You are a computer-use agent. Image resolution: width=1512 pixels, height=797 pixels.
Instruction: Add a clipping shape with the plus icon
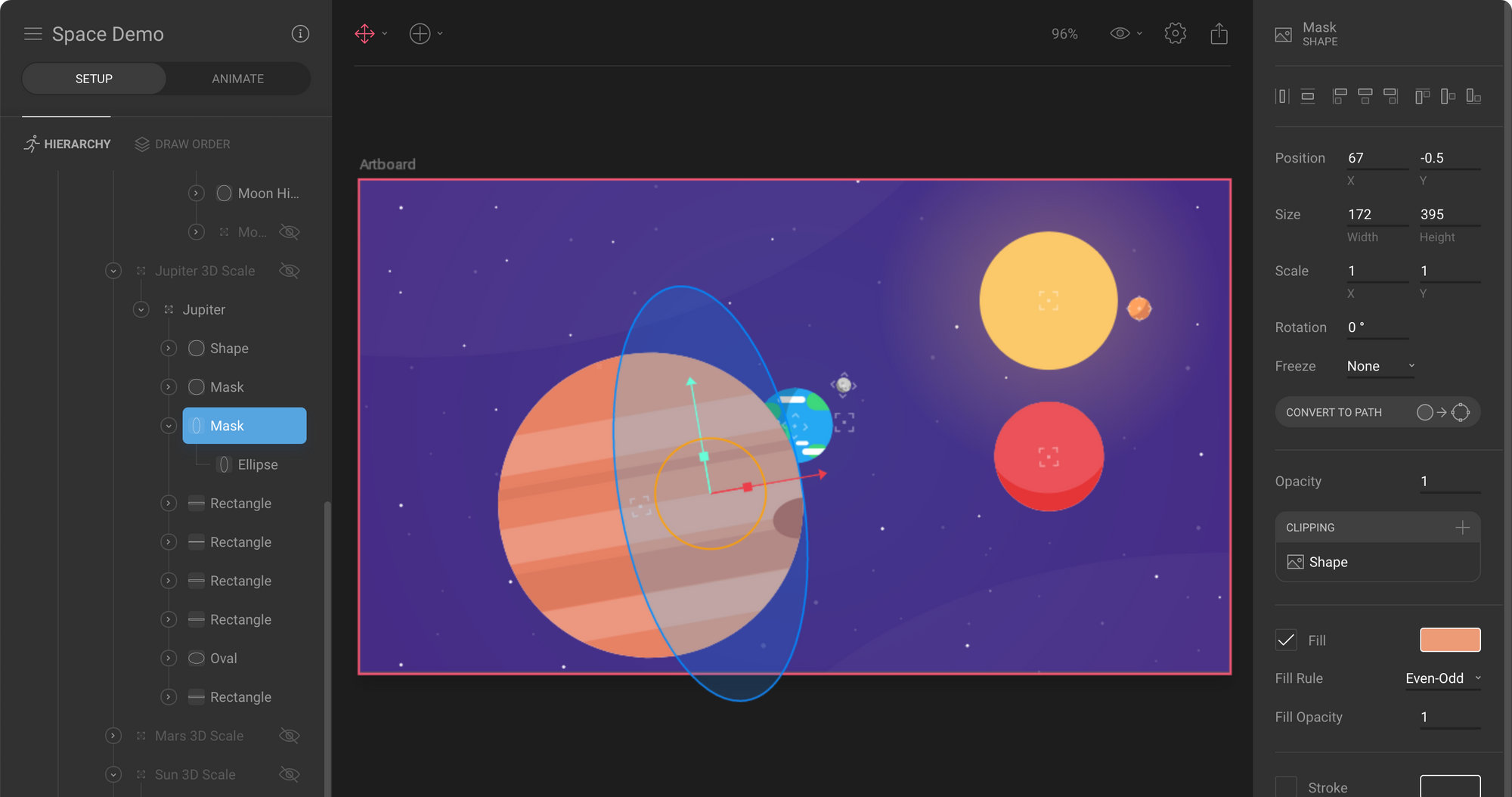(1463, 528)
